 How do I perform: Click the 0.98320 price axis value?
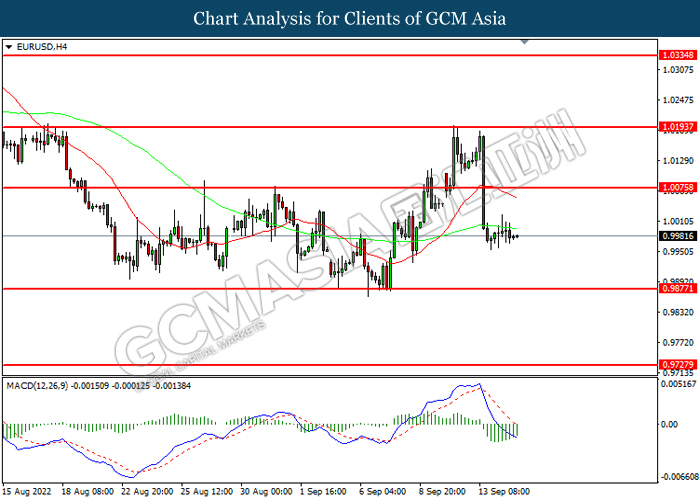tap(679, 312)
